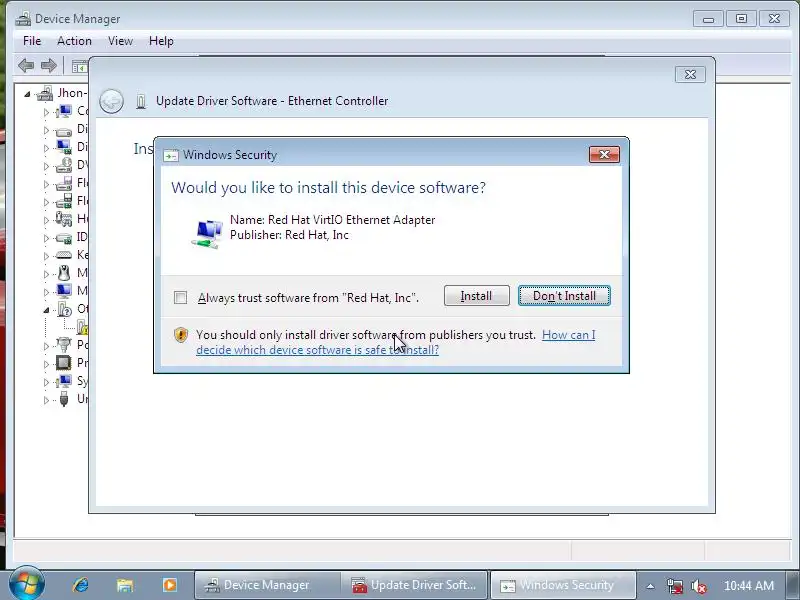The width and height of the screenshot is (800, 600).
Task: Select the IDE controllers icon
Action: tap(64, 238)
